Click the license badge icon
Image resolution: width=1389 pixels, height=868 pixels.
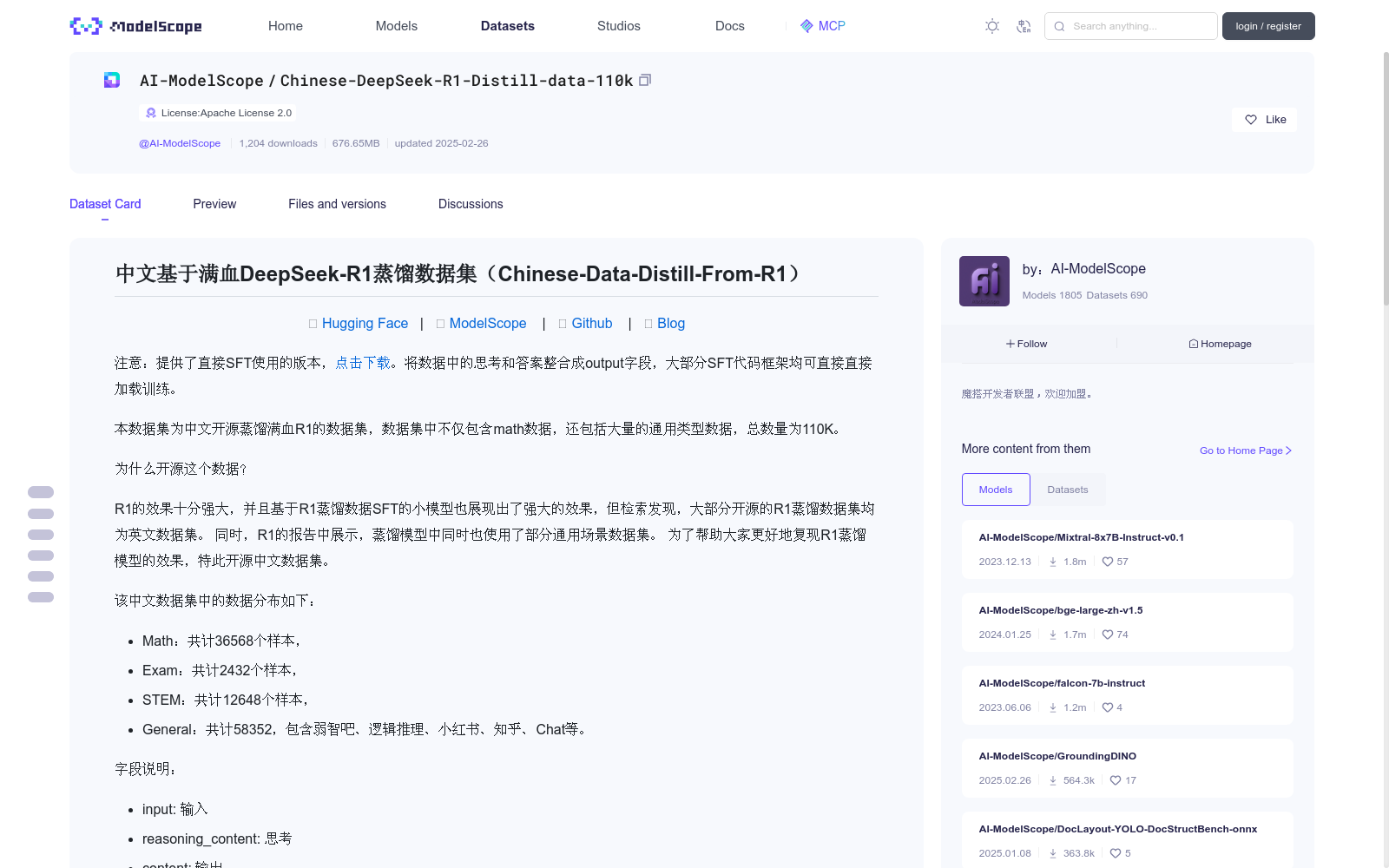click(x=151, y=113)
